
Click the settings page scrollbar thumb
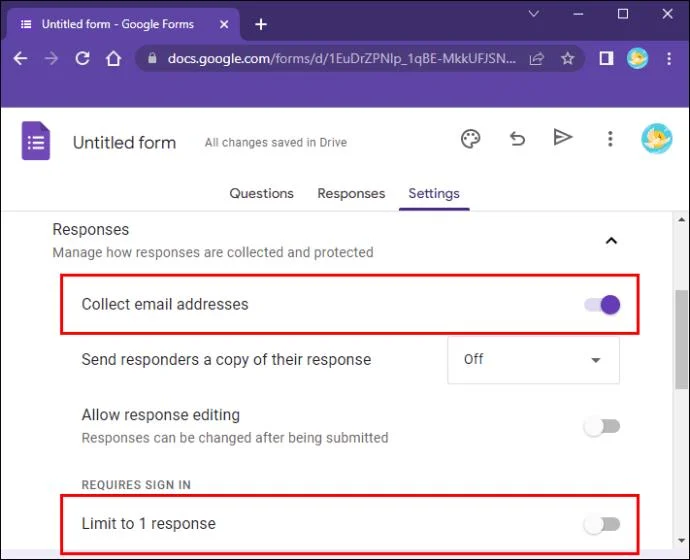(682, 339)
